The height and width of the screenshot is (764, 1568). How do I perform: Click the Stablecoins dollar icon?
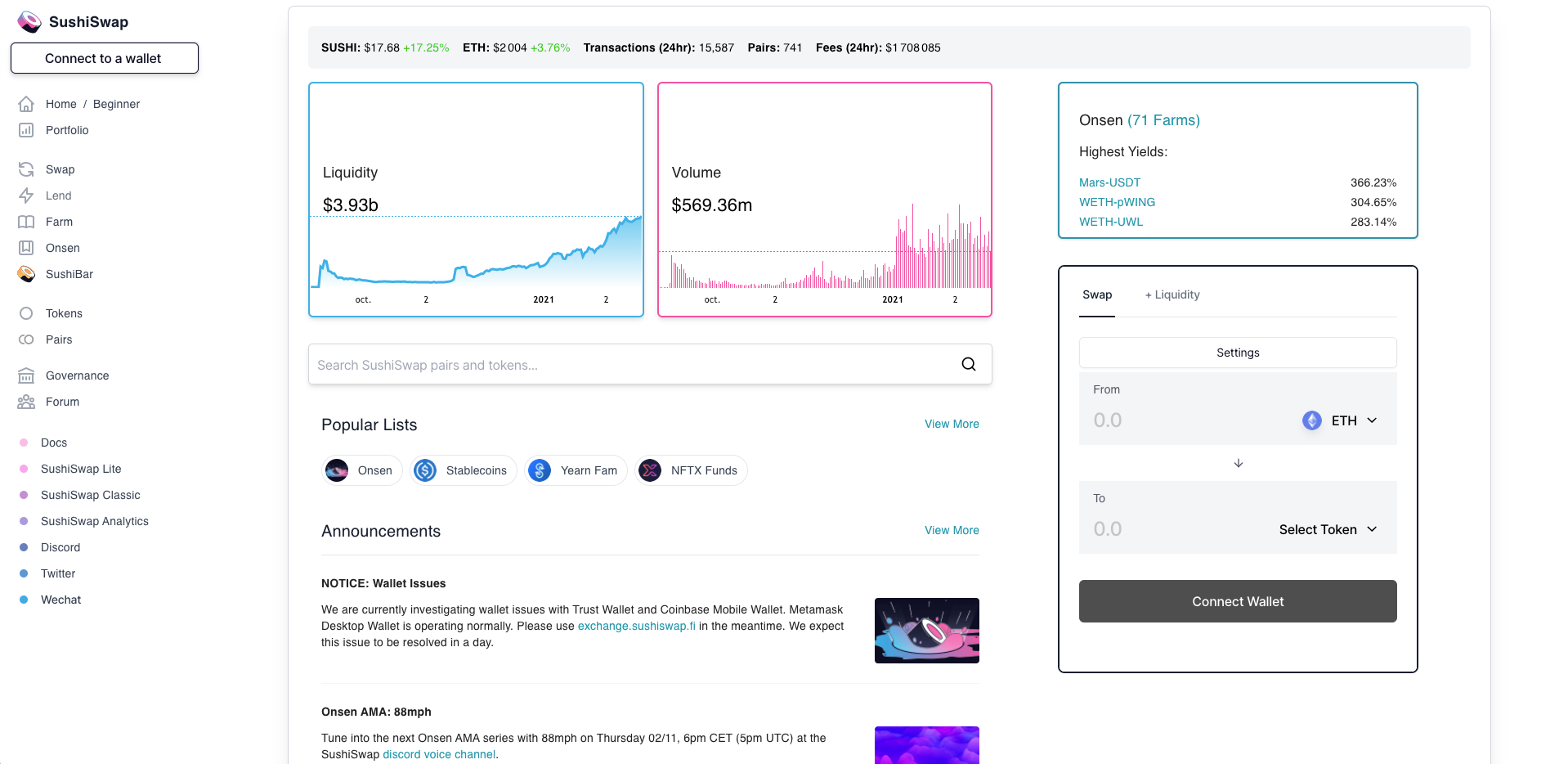point(425,470)
